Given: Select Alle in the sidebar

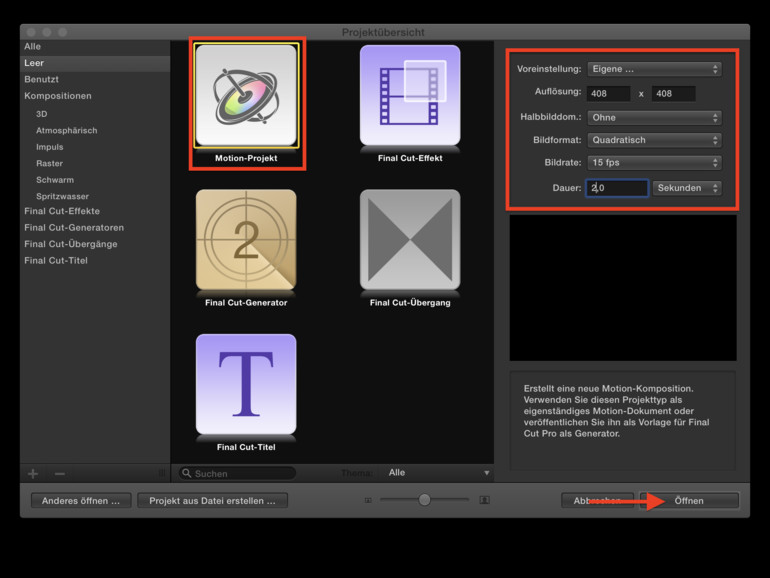Looking at the screenshot, I should click(32, 47).
